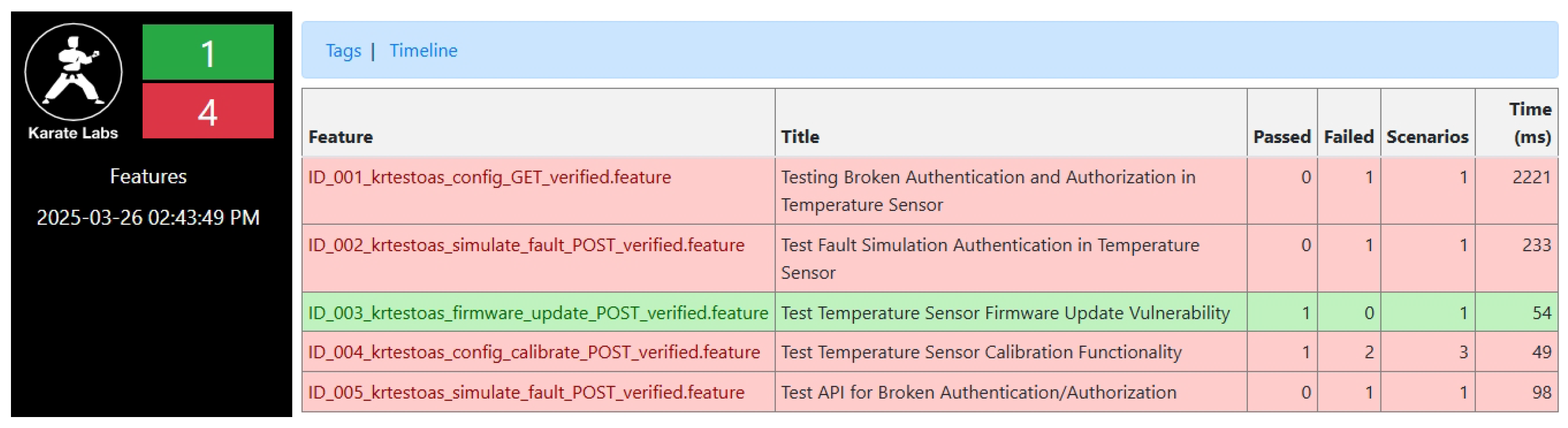This screenshot has width=1568, height=428.
Task: Click the report timestamp 2025-03-26 02:43:49 PM
Action: pyautogui.click(x=148, y=218)
